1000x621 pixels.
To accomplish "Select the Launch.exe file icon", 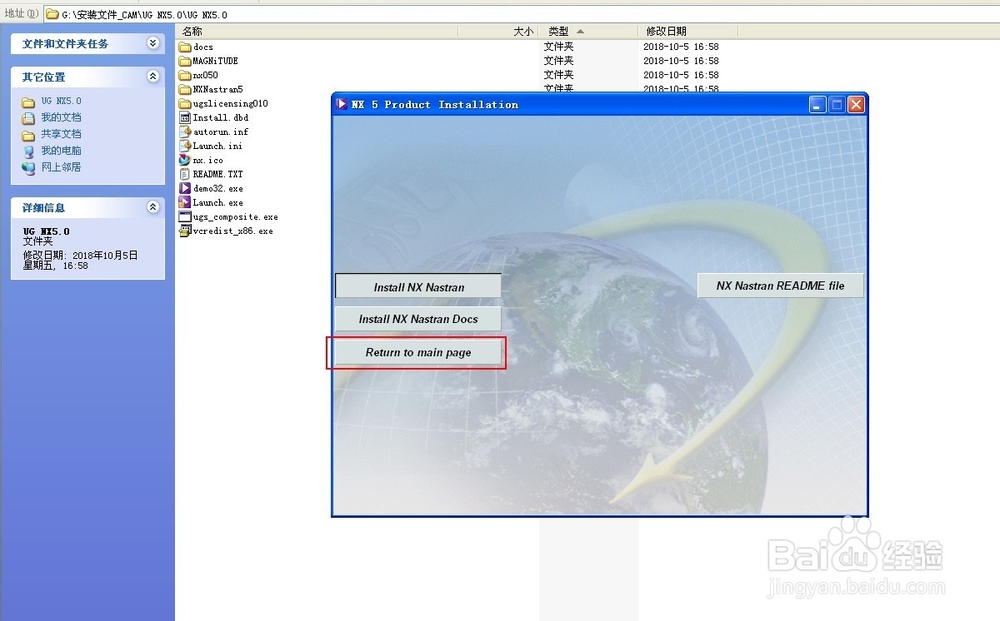I will click(185, 202).
